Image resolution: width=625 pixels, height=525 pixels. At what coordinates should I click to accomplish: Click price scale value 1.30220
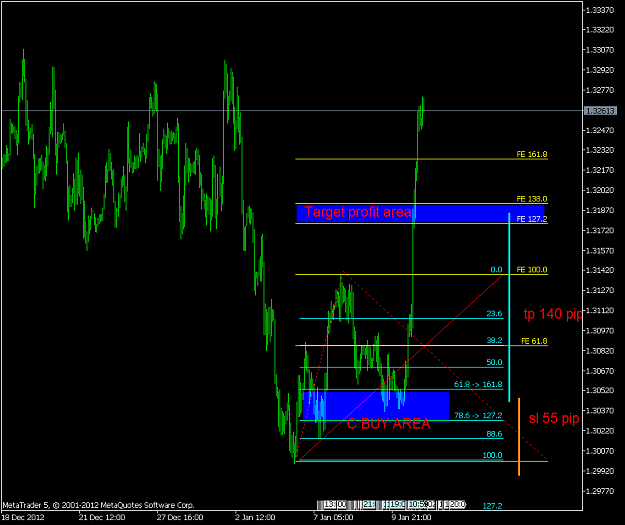pyautogui.click(x=600, y=431)
